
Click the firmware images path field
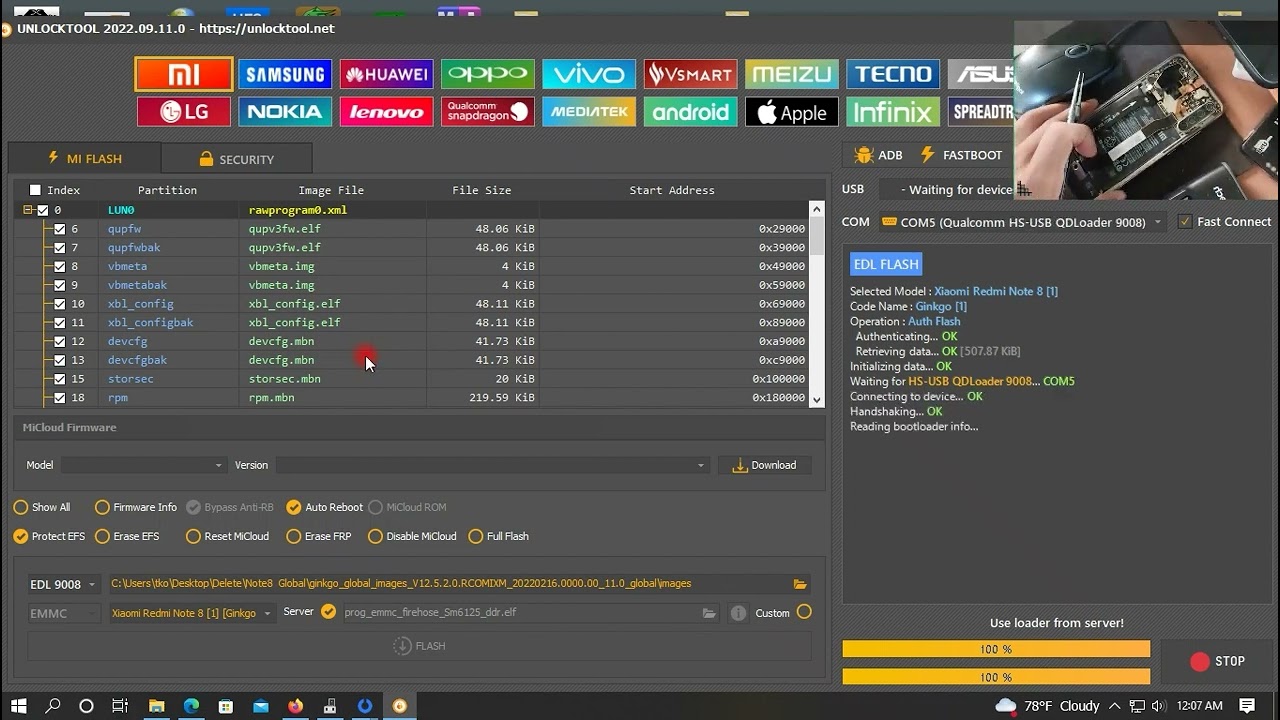pyautogui.click(x=447, y=584)
